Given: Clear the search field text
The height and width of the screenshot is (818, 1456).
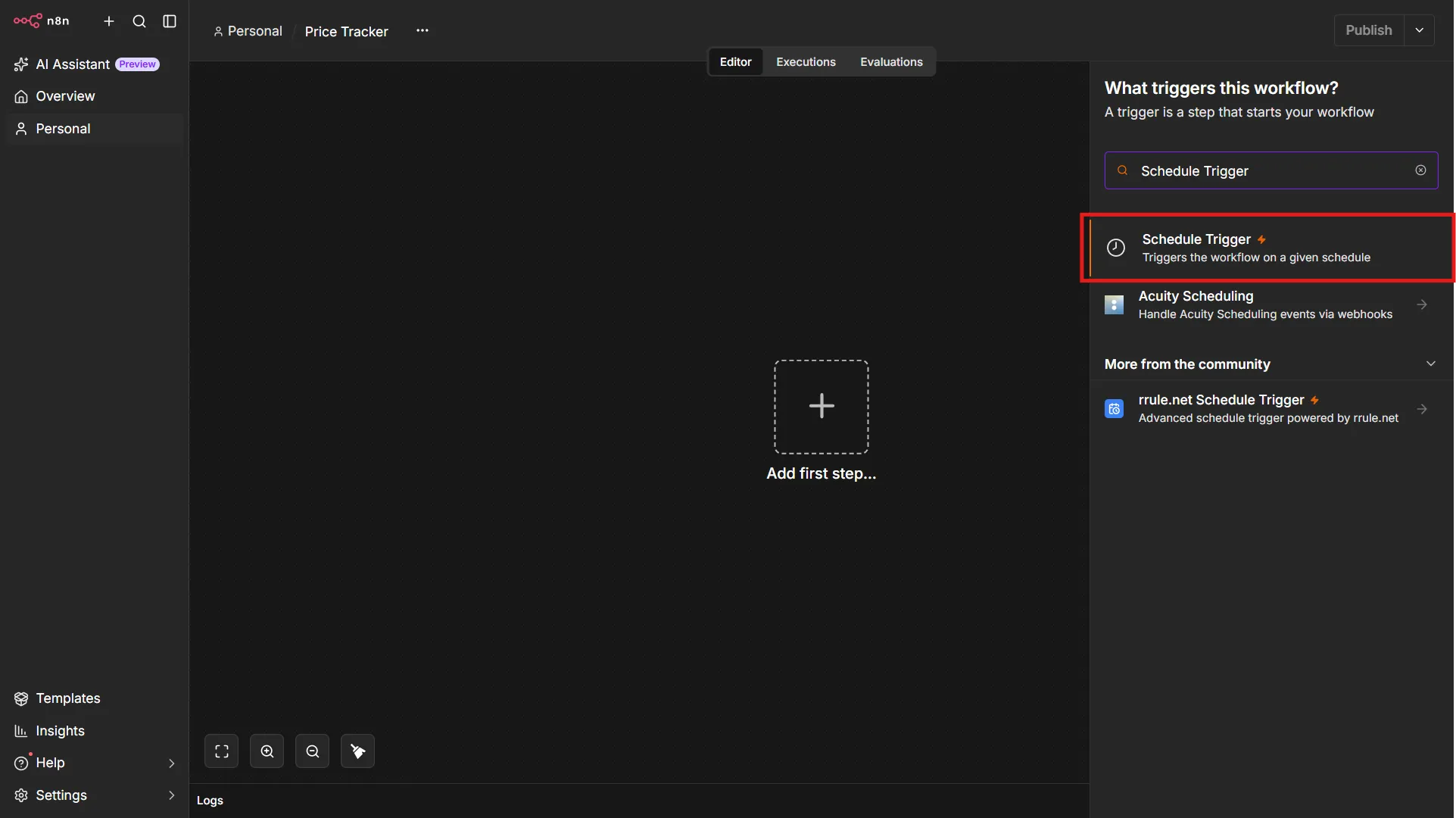Looking at the screenshot, I should (1420, 170).
